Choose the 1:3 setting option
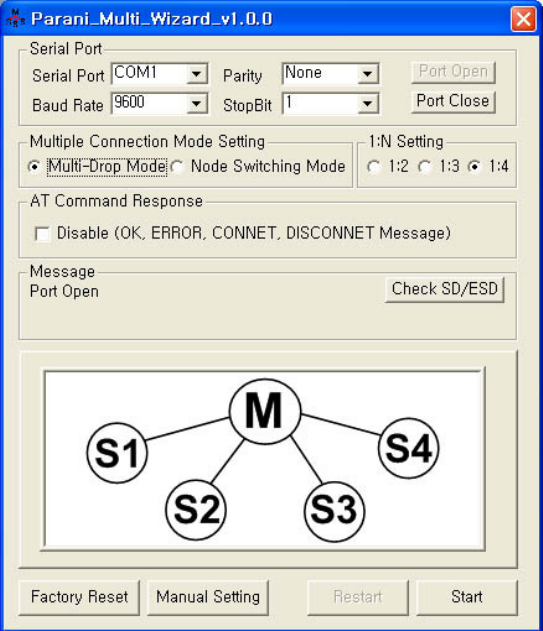The height and width of the screenshot is (631, 543). click(425, 166)
